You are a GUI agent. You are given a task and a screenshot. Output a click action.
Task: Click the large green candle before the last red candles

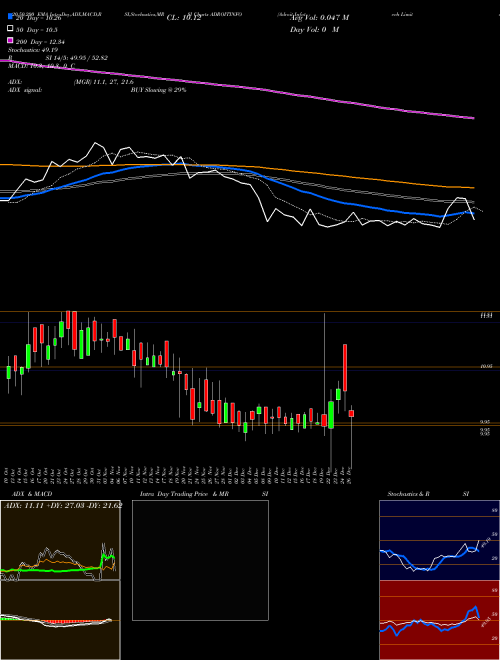331,415
